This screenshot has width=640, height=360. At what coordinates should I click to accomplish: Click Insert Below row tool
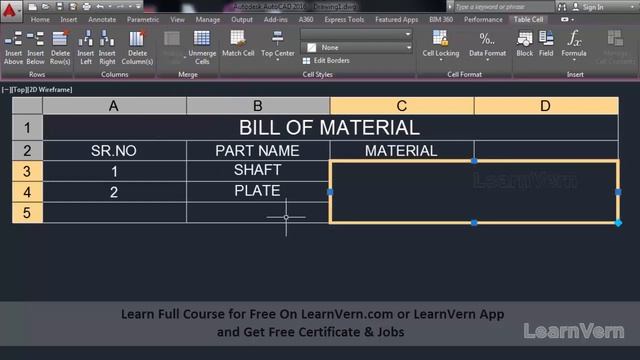point(36,48)
